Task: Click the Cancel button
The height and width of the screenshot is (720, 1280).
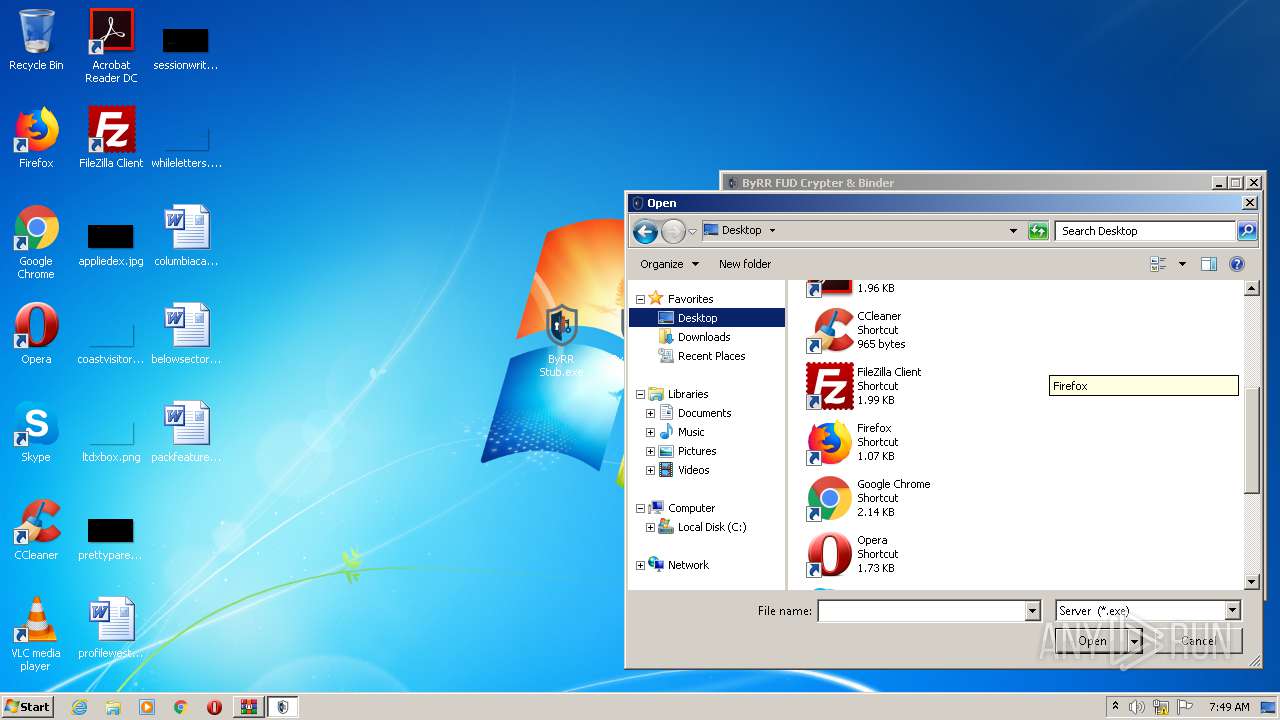Action: coord(1197,641)
